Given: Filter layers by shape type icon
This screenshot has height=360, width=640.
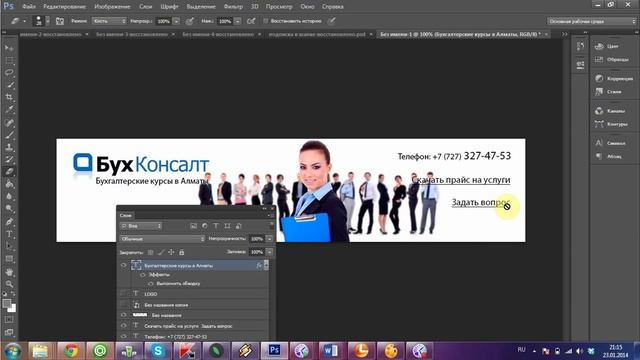Looking at the screenshot, I should (227, 226).
